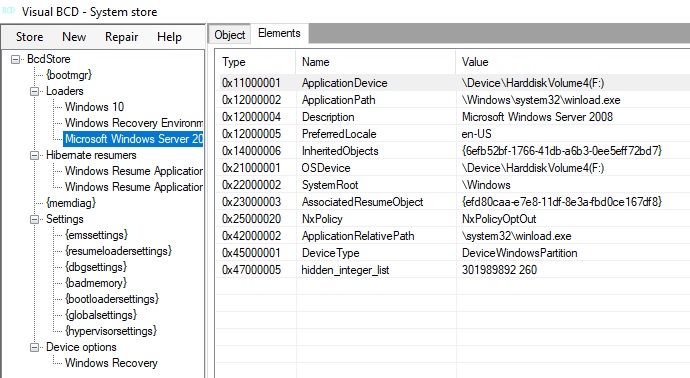690x378 pixels.
Task: Collapse the Settings tree branch
Action: [34, 219]
